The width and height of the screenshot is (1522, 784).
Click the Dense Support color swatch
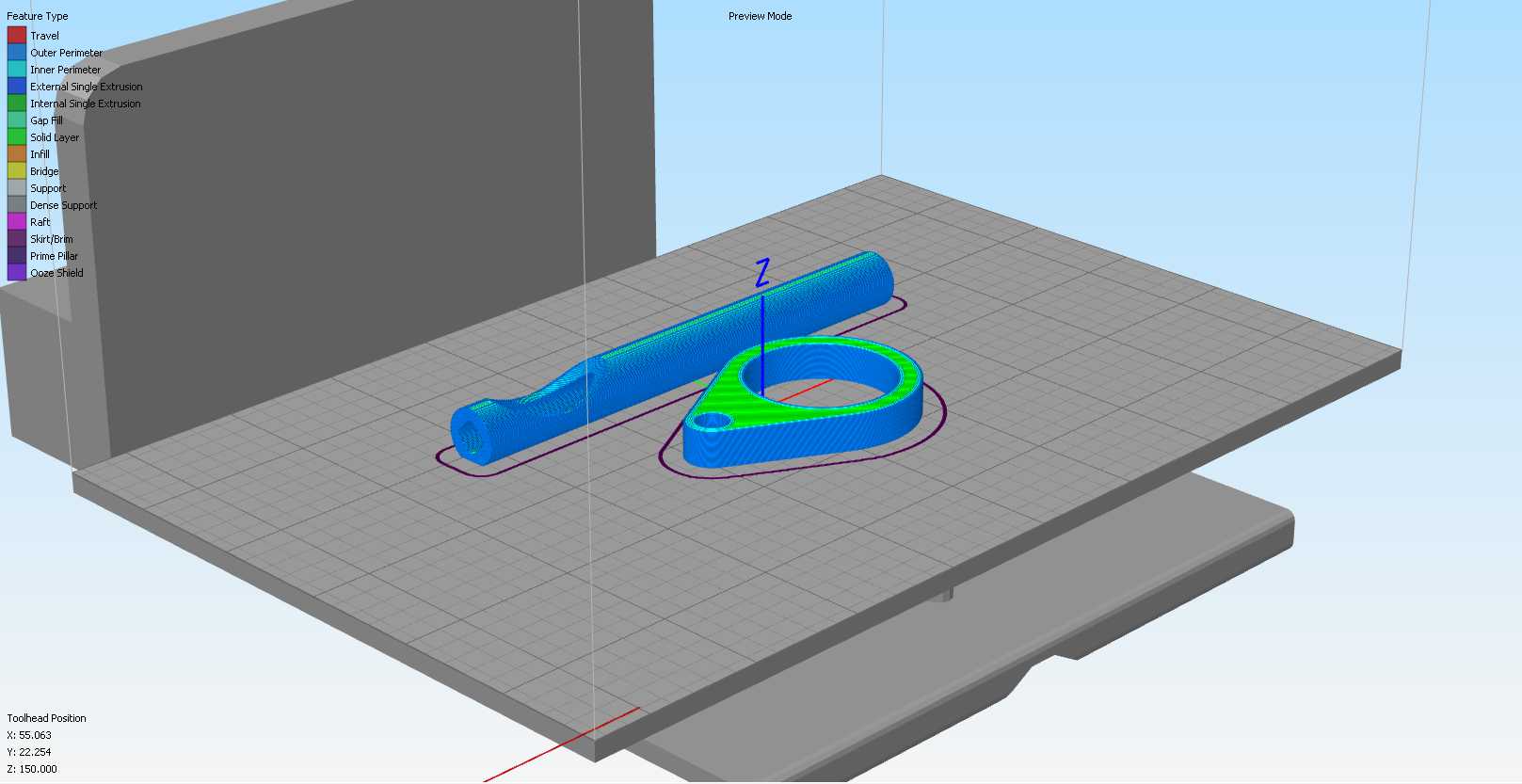click(17, 205)
